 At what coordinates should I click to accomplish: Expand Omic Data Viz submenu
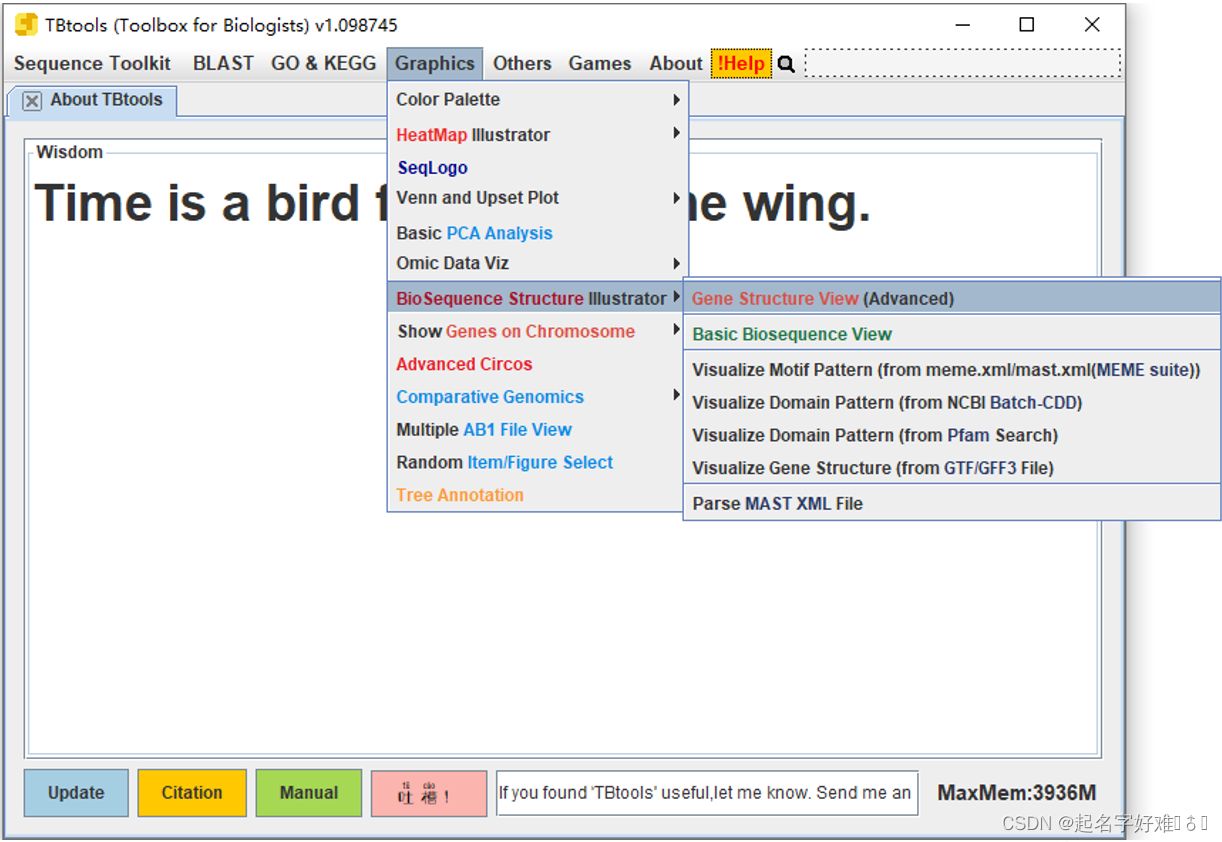point(538,264)
